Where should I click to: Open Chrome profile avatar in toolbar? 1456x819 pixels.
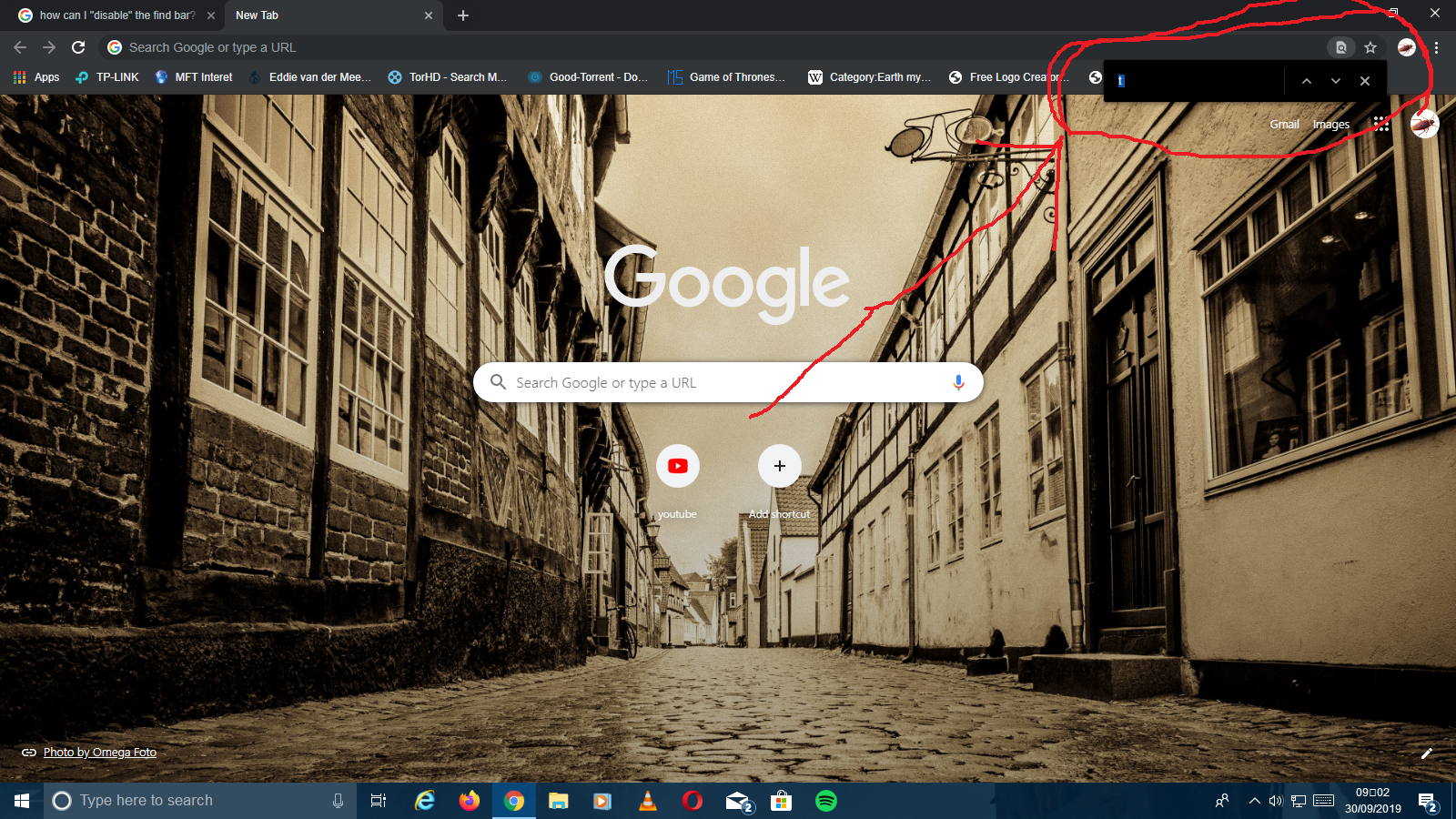(x=1407, y=47)
